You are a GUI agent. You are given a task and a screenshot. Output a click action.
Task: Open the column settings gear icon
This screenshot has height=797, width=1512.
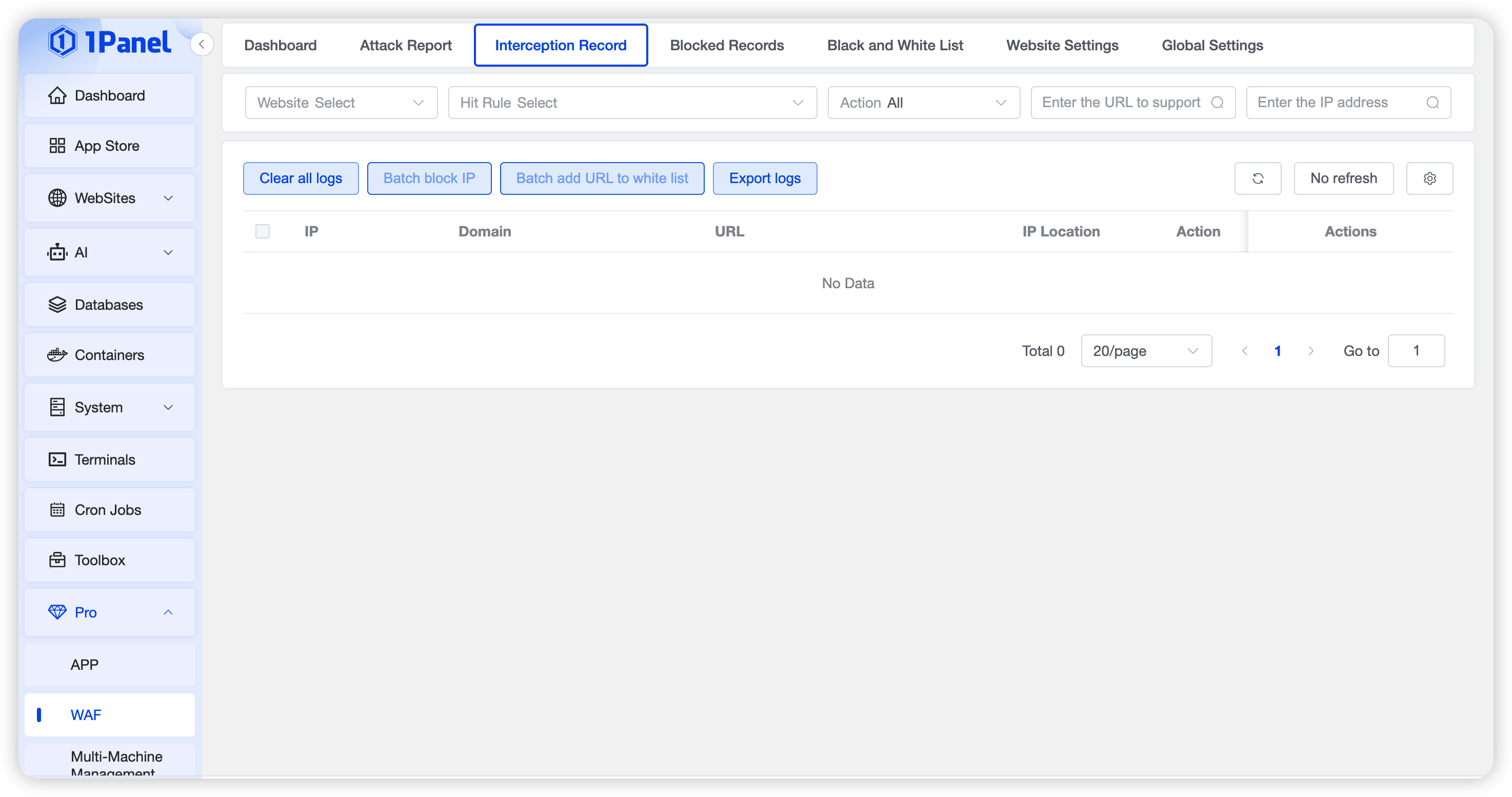point(1429,178)
